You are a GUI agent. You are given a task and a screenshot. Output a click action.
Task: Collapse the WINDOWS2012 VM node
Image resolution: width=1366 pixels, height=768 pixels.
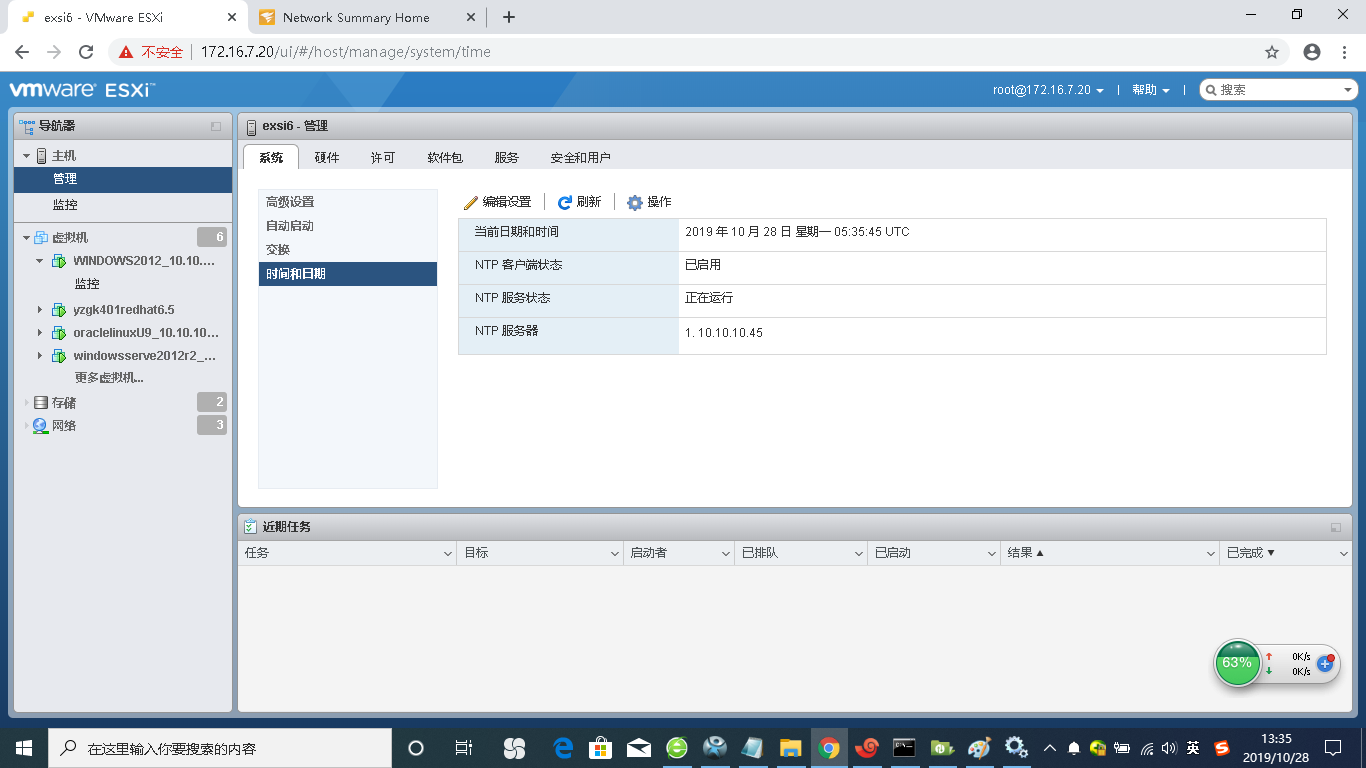(x=40, y=261)
